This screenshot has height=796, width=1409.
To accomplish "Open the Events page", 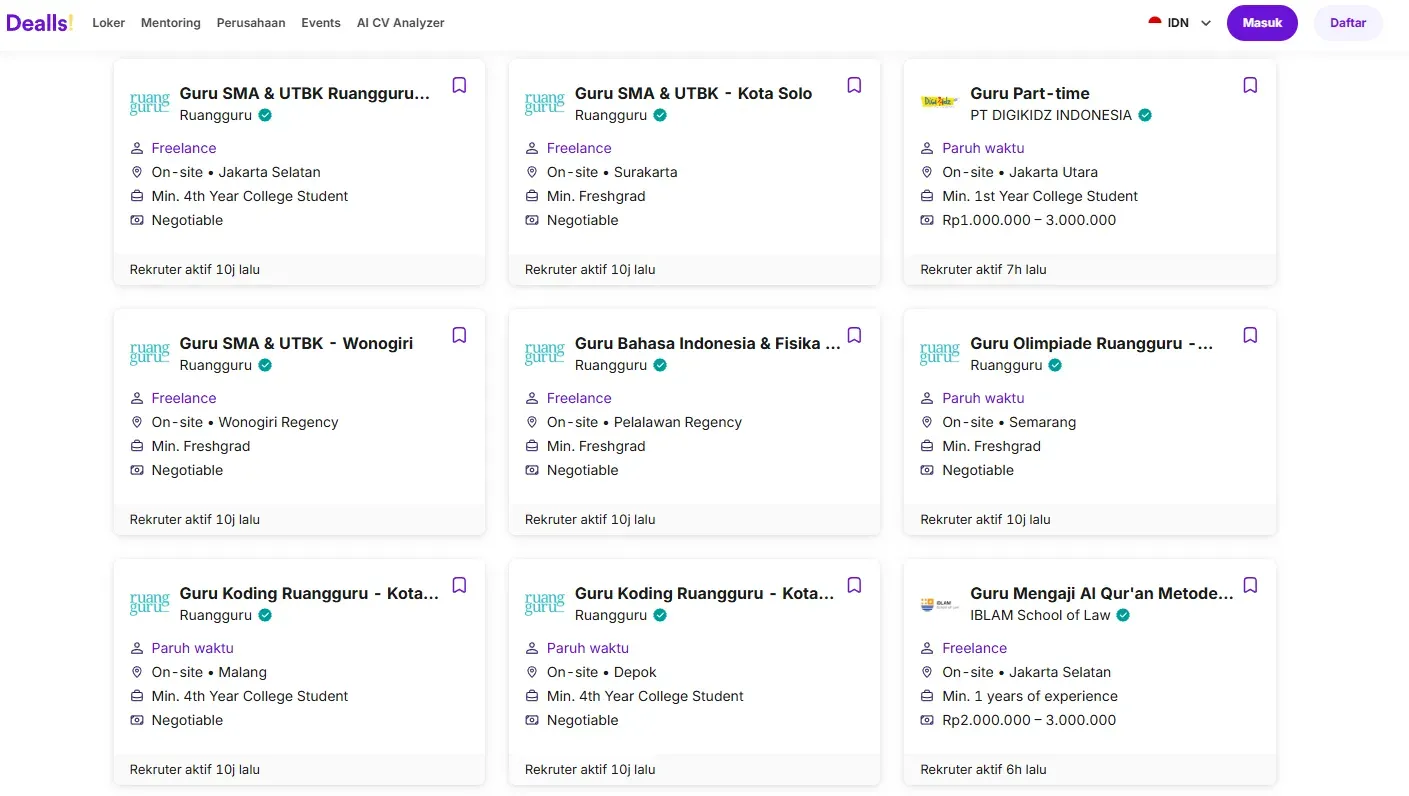I will pyautogui.click(x=321, y=22).
